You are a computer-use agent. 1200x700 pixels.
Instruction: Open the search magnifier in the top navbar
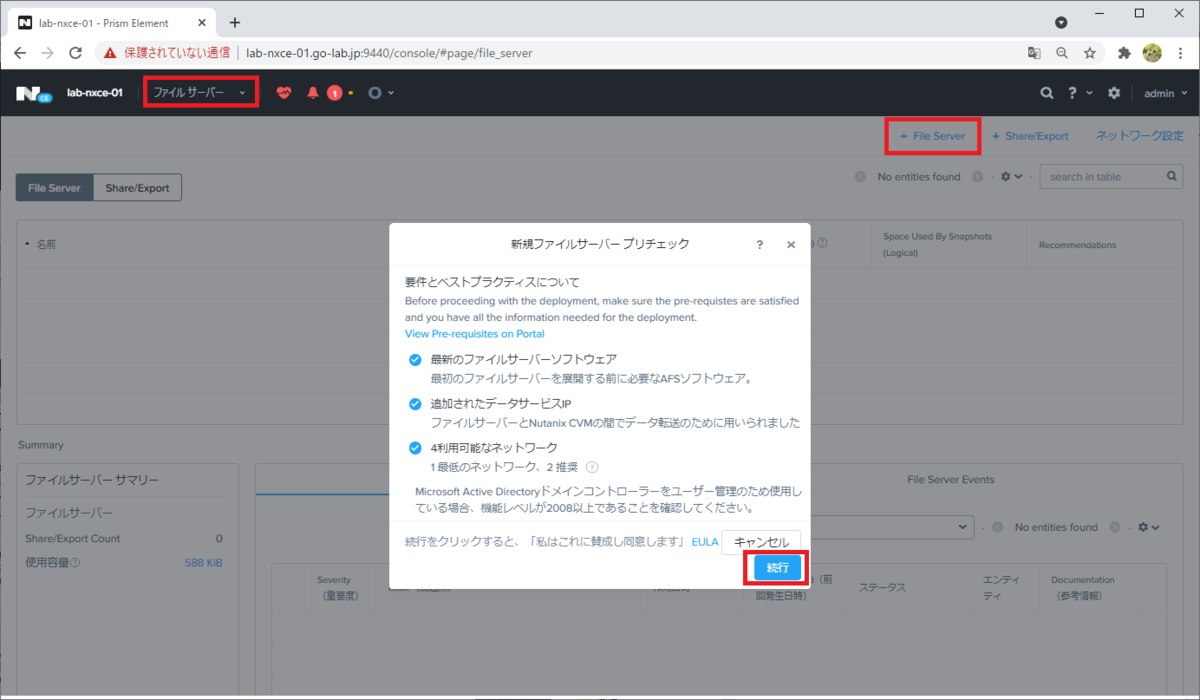click(x=1046, y=92)
